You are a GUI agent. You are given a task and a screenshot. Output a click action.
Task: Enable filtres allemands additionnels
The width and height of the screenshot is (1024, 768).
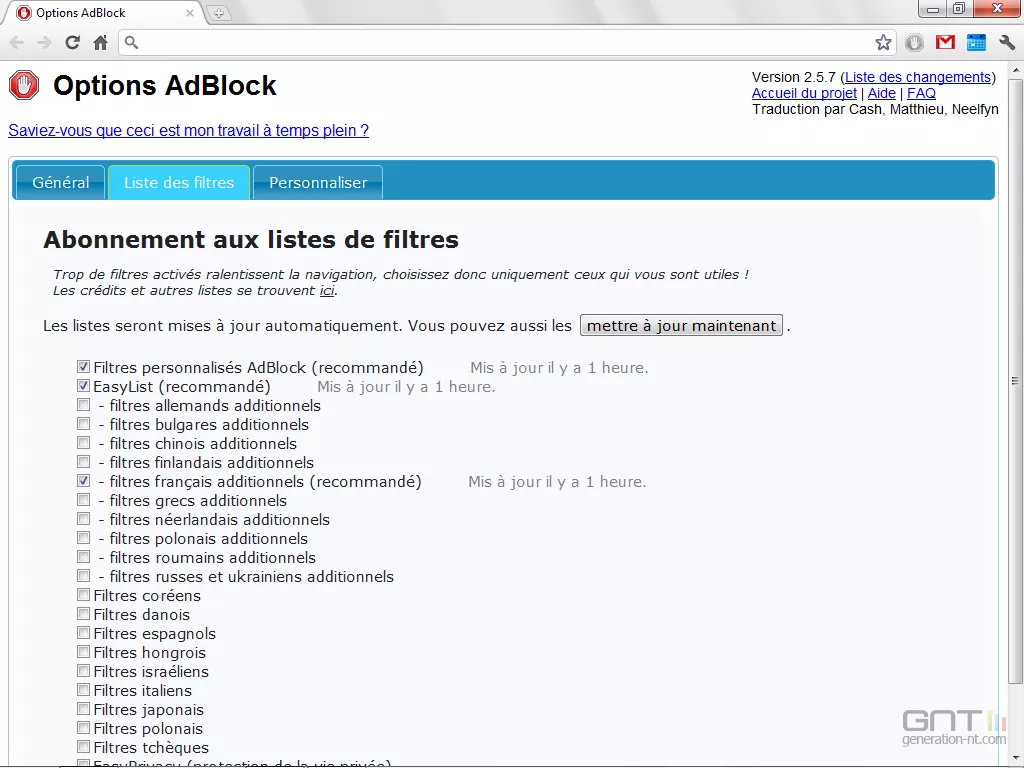[x=84, y=404]
